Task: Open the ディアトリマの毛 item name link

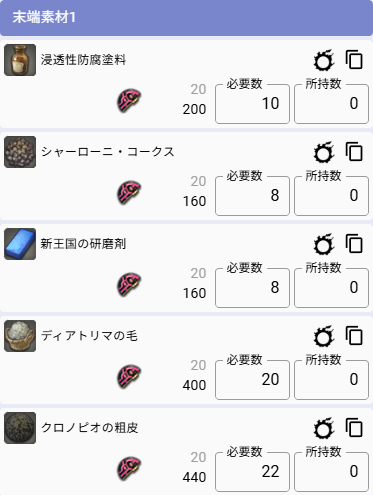Action: [89, 336]
